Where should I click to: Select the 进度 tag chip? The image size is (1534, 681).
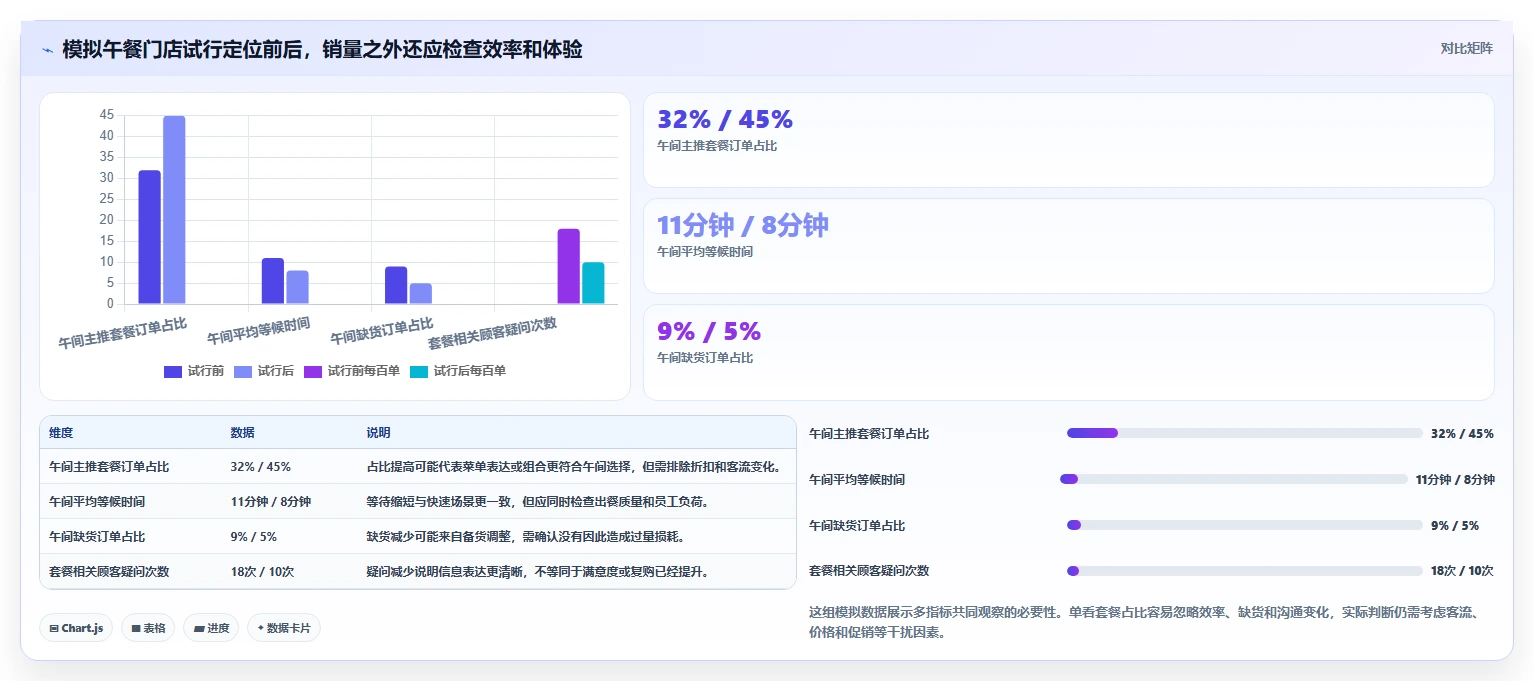[x=211, y=628]
